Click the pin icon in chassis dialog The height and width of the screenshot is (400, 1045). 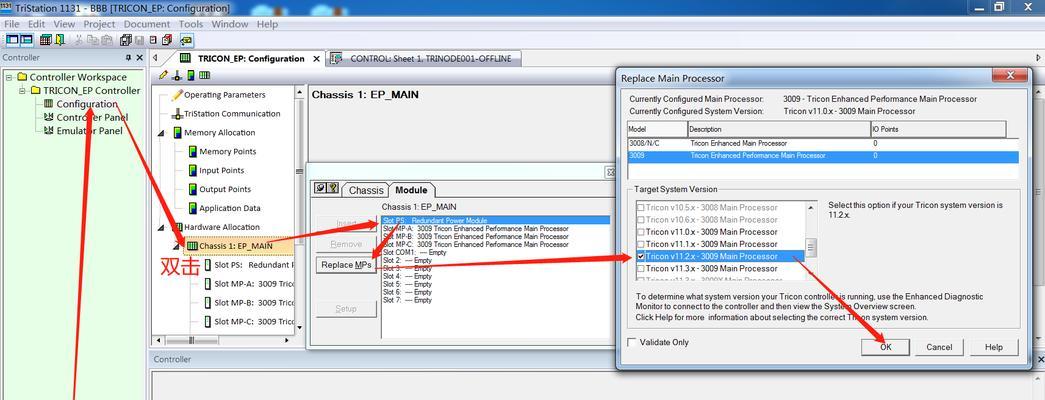click(321, 189)
